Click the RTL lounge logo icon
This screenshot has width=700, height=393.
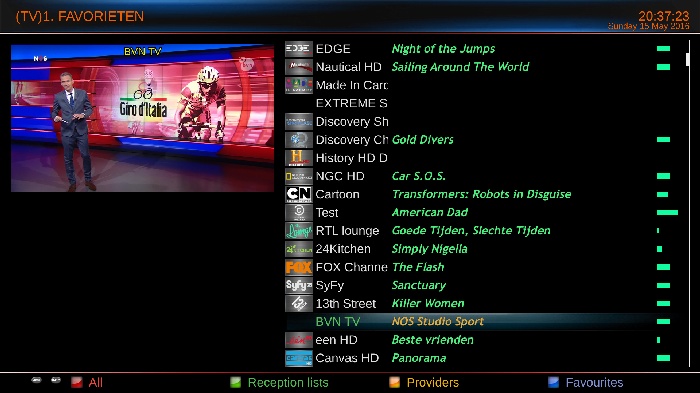(299, 231)
